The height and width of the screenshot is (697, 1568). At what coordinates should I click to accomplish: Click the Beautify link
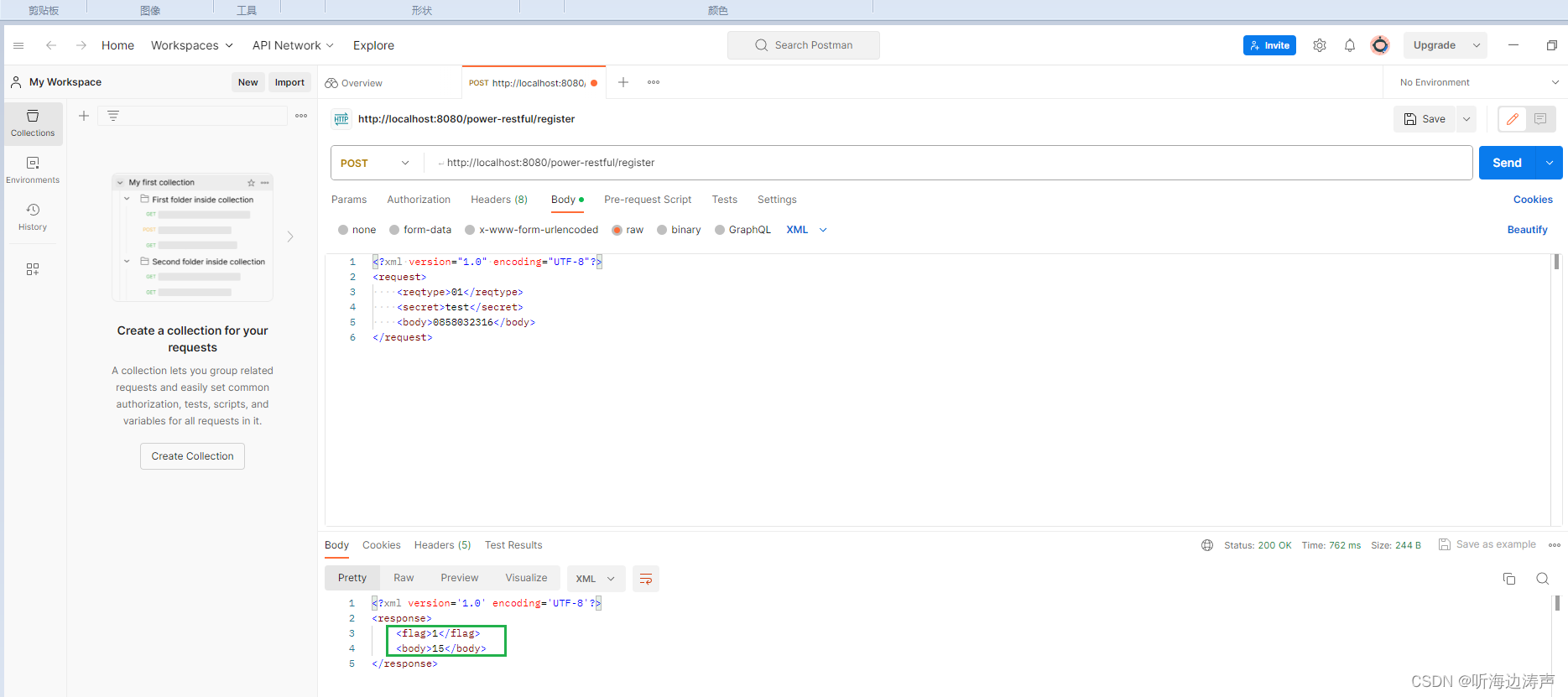(1528, 230)
